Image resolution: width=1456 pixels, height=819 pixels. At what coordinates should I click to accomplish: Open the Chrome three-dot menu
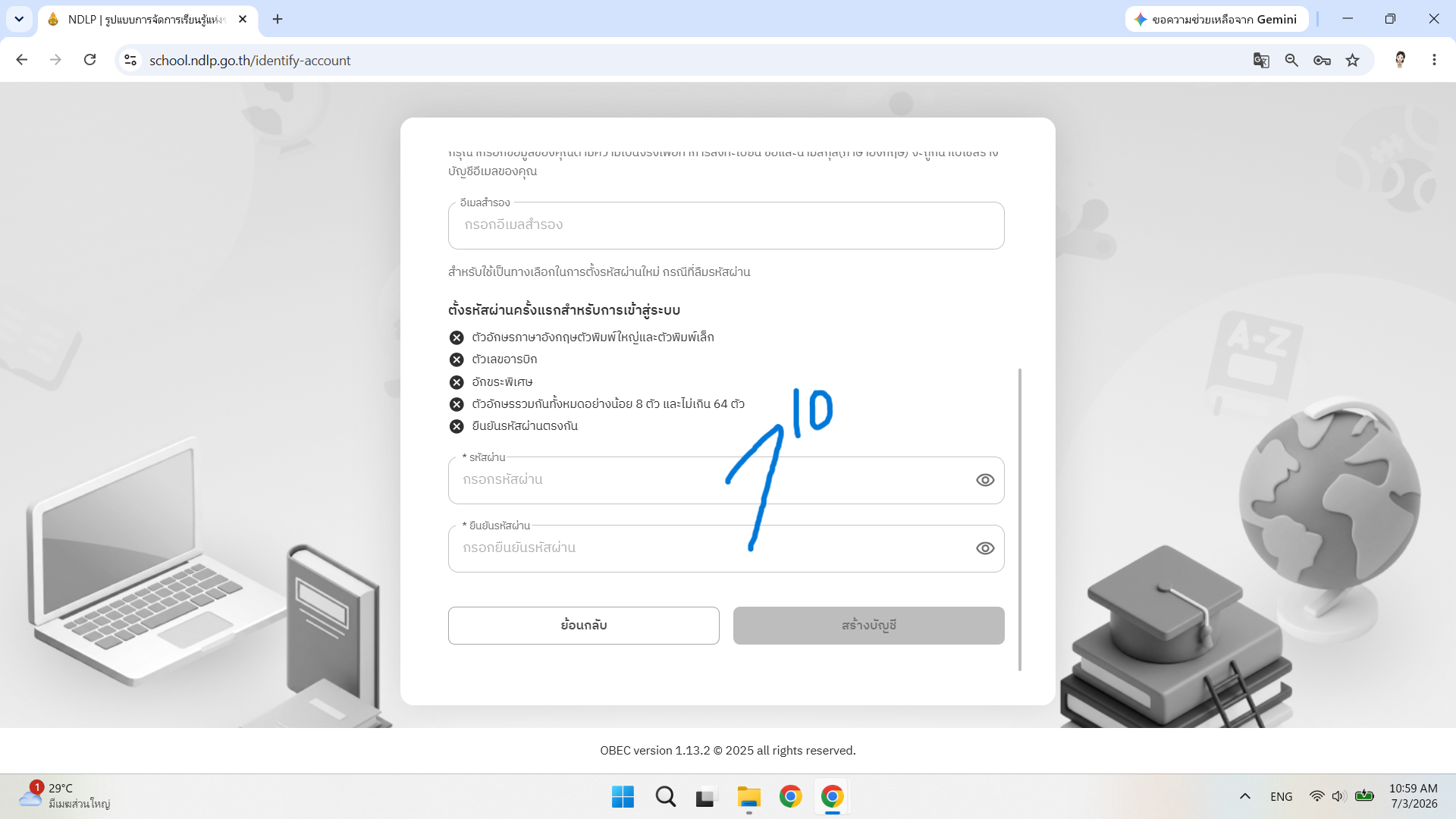click(x=1434, y=60)
